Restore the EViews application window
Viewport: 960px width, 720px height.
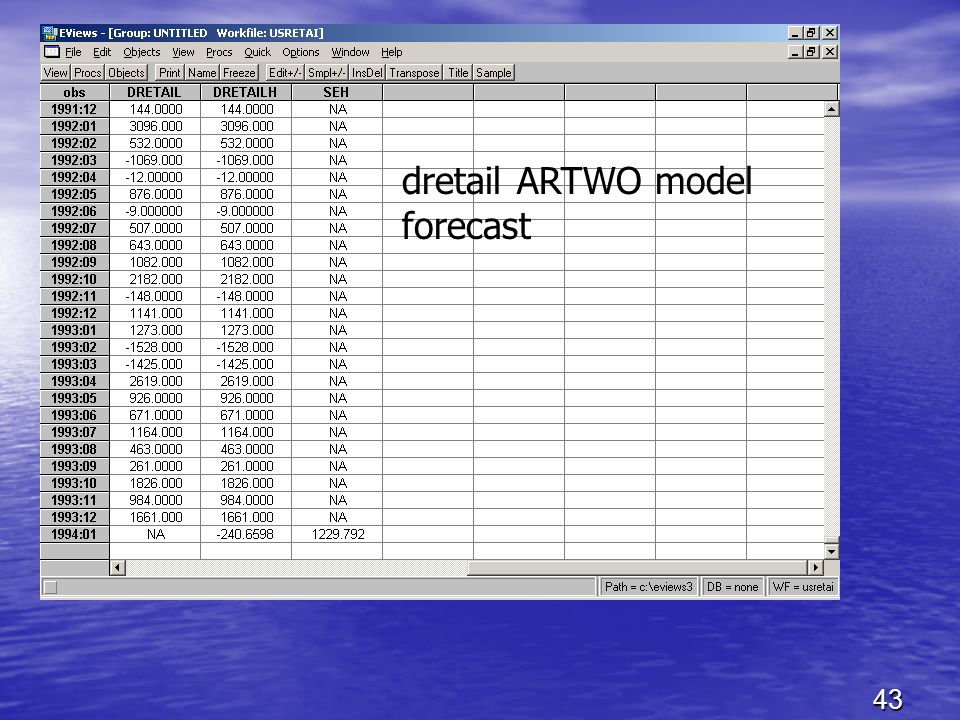pyautogui.click(x=812, y=33)
